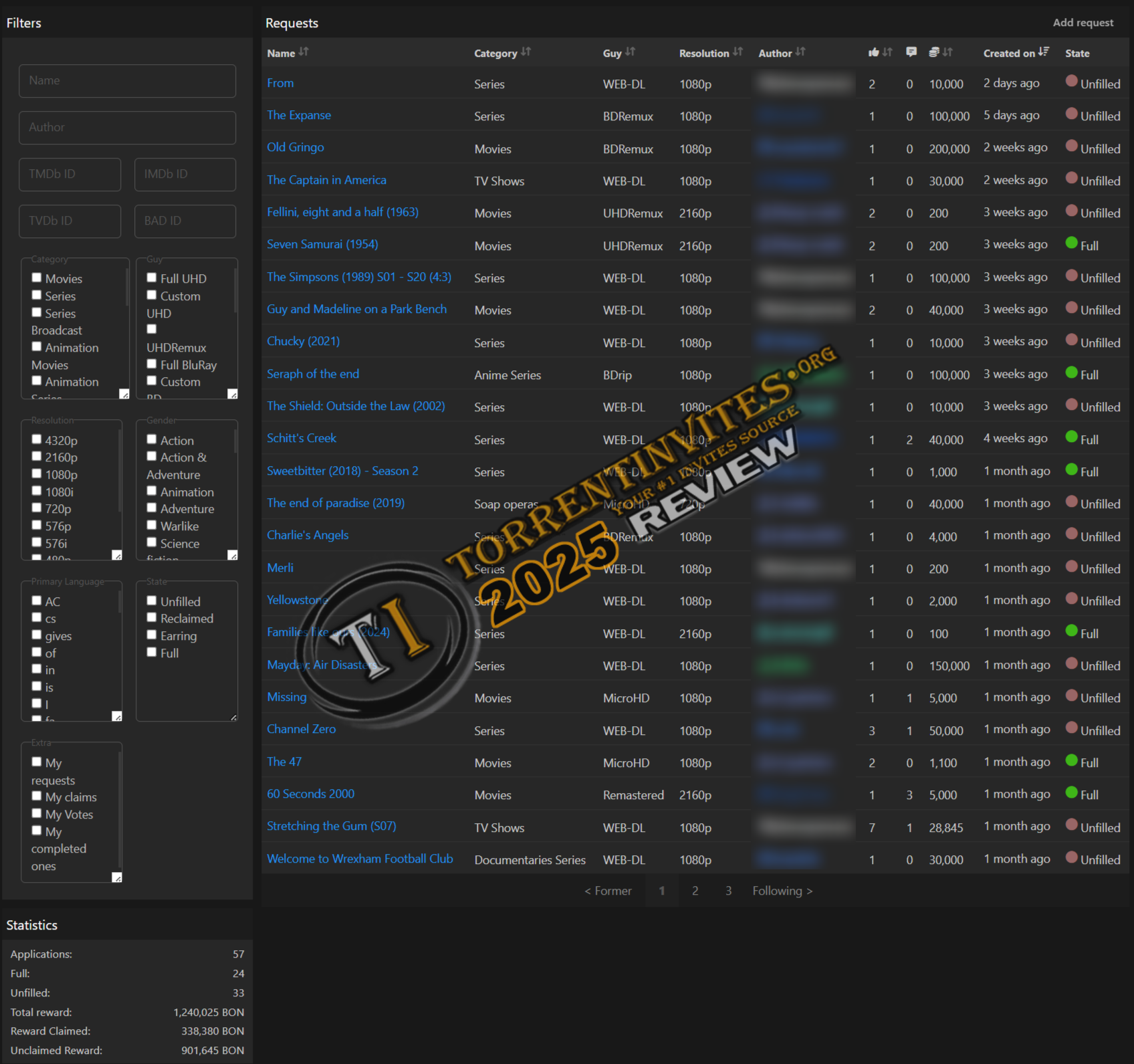Click the coins reward header icon

(934, 52)
